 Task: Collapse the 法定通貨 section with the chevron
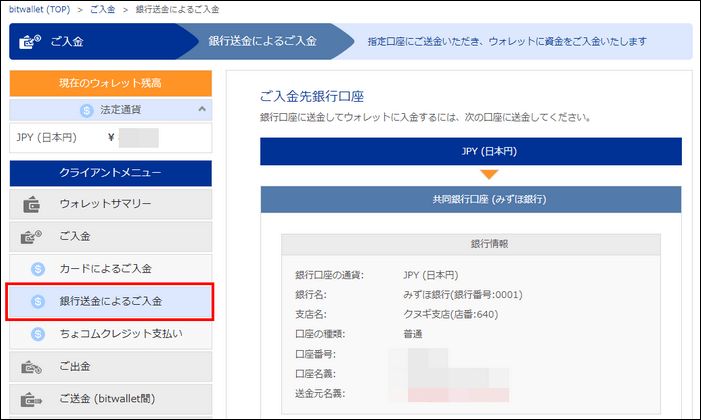(202, 109)
